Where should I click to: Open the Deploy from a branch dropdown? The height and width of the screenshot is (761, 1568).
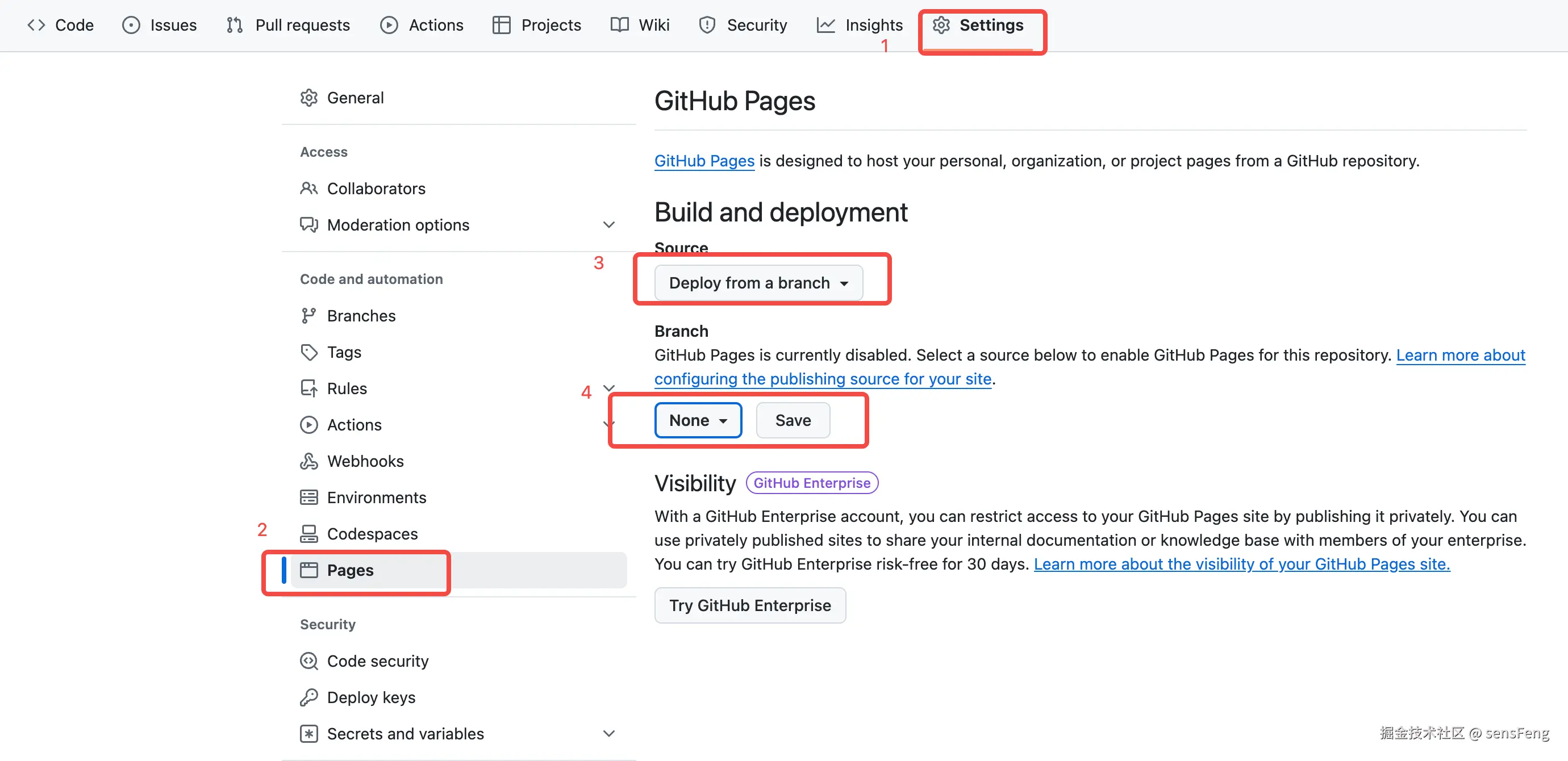(x=758, y=283)
